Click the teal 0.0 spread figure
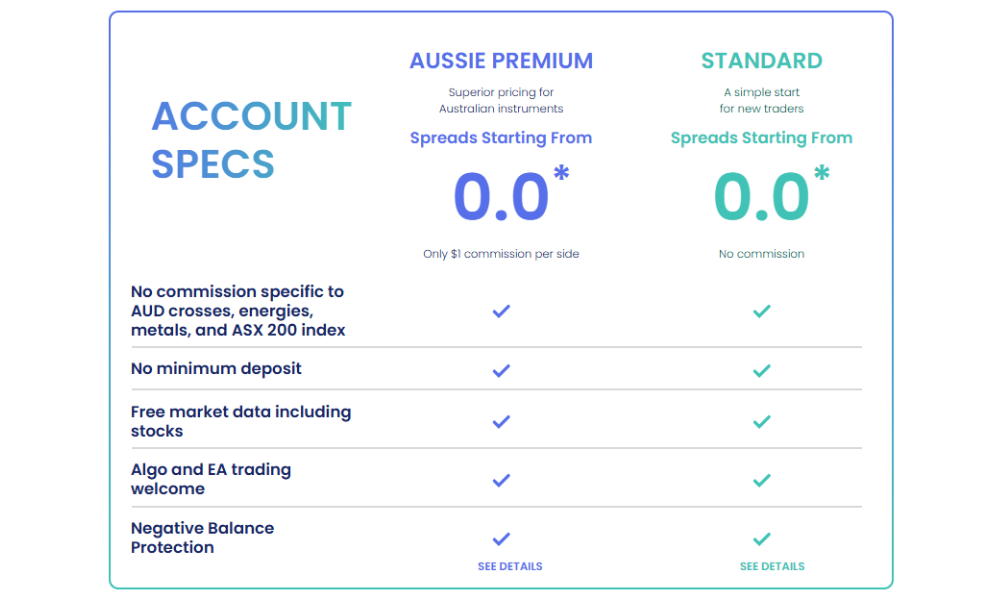 point(761,197)
